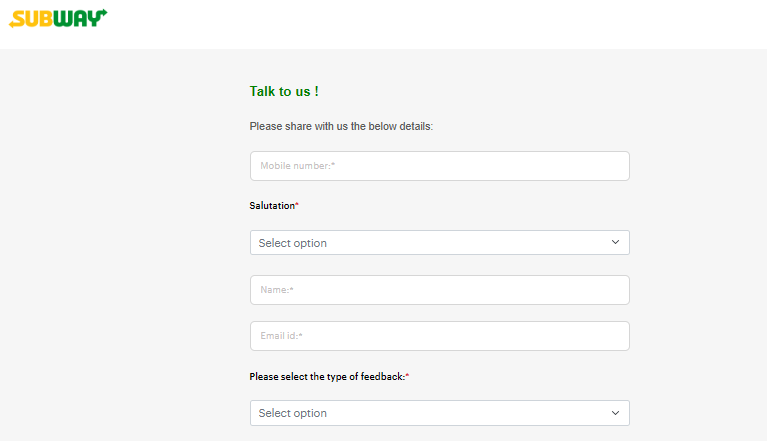Focus the Mobile number field

[x=439, y=166]
